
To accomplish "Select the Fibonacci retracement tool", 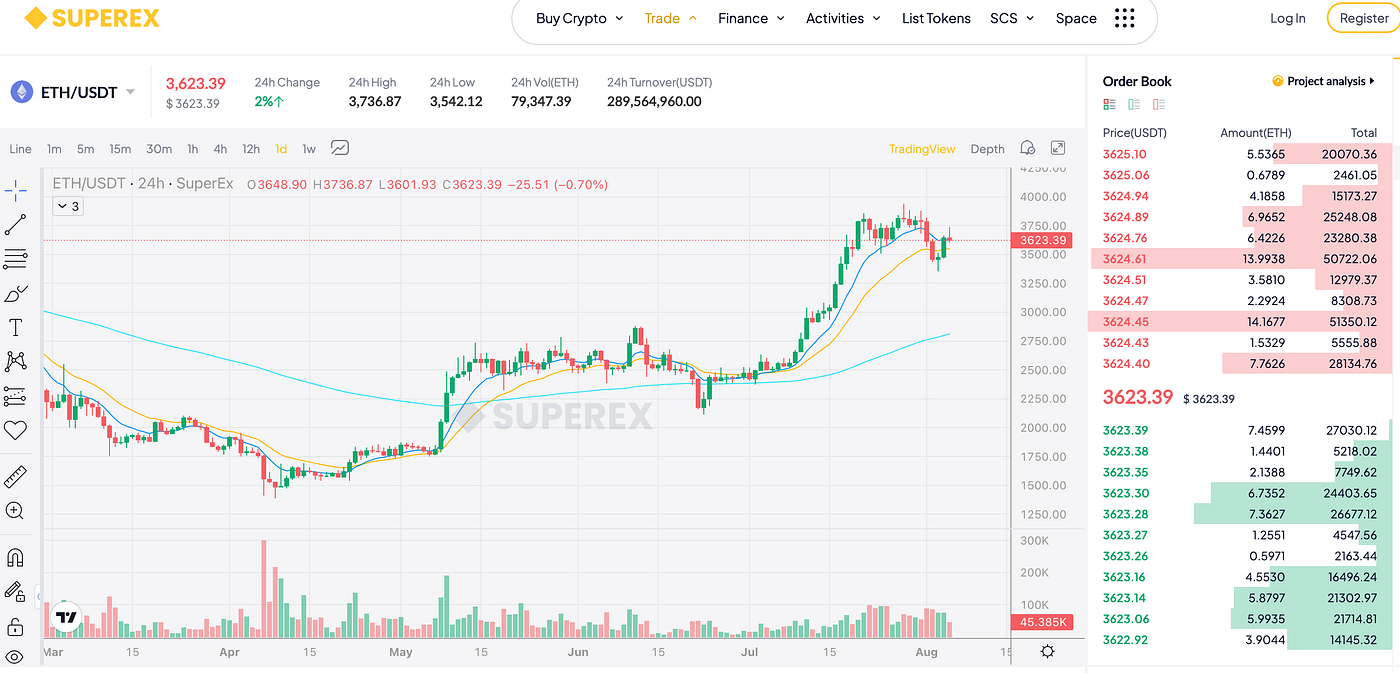I will coord(15,259).
